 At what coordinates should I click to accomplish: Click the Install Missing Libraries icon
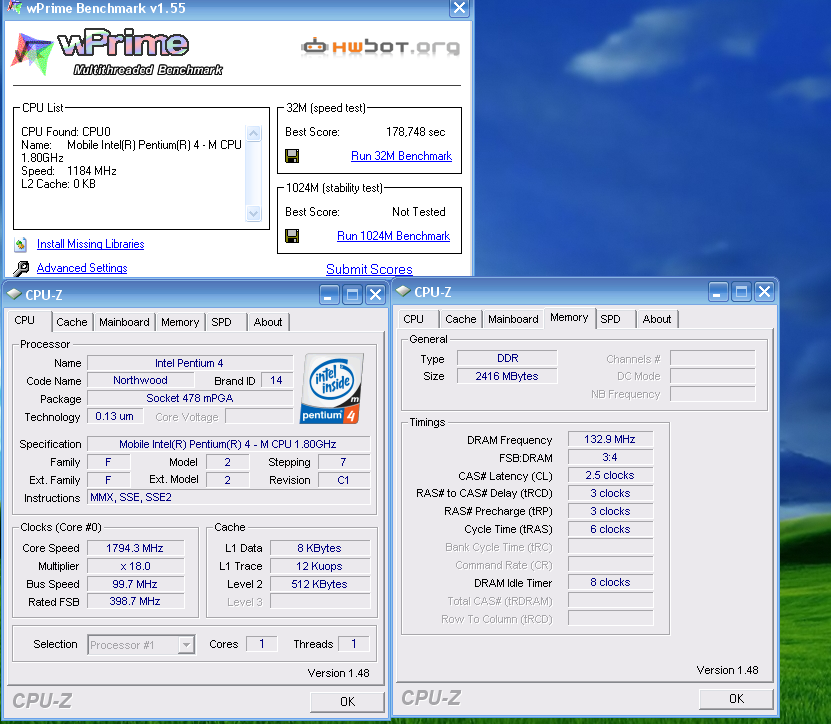(x=21, y=244)
